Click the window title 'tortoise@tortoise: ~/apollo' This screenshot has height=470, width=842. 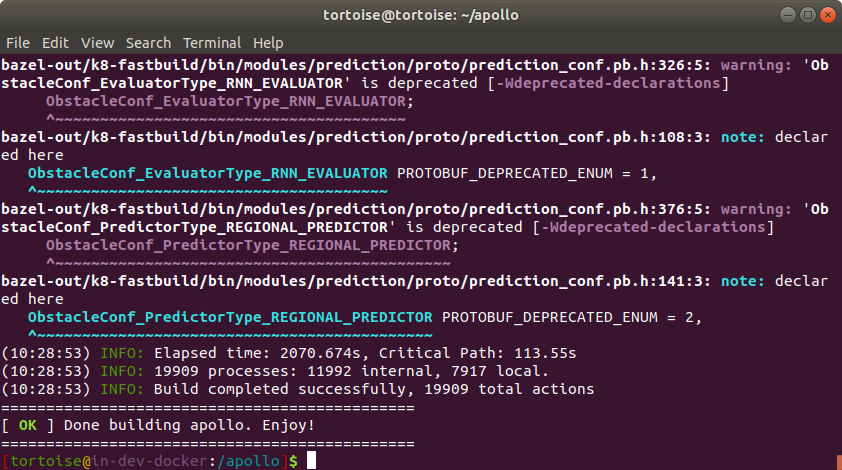(420, 15)
